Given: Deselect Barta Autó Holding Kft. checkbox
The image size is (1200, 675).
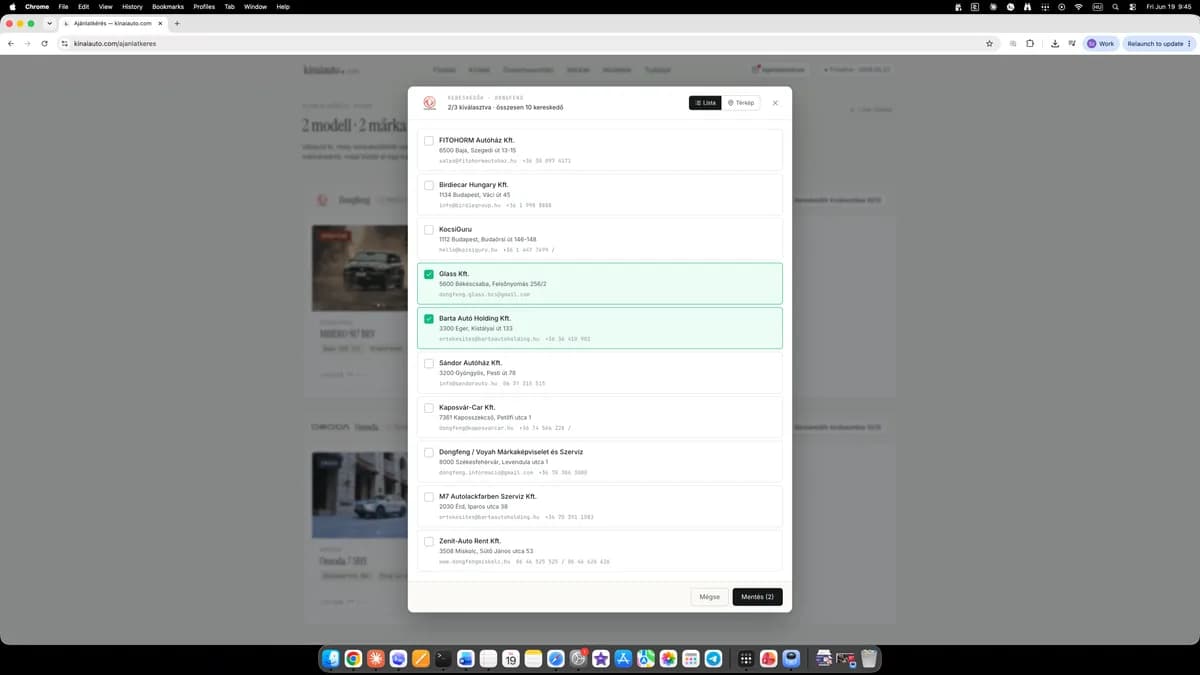Looking at the screenshot, I should (x=429, y=319).
